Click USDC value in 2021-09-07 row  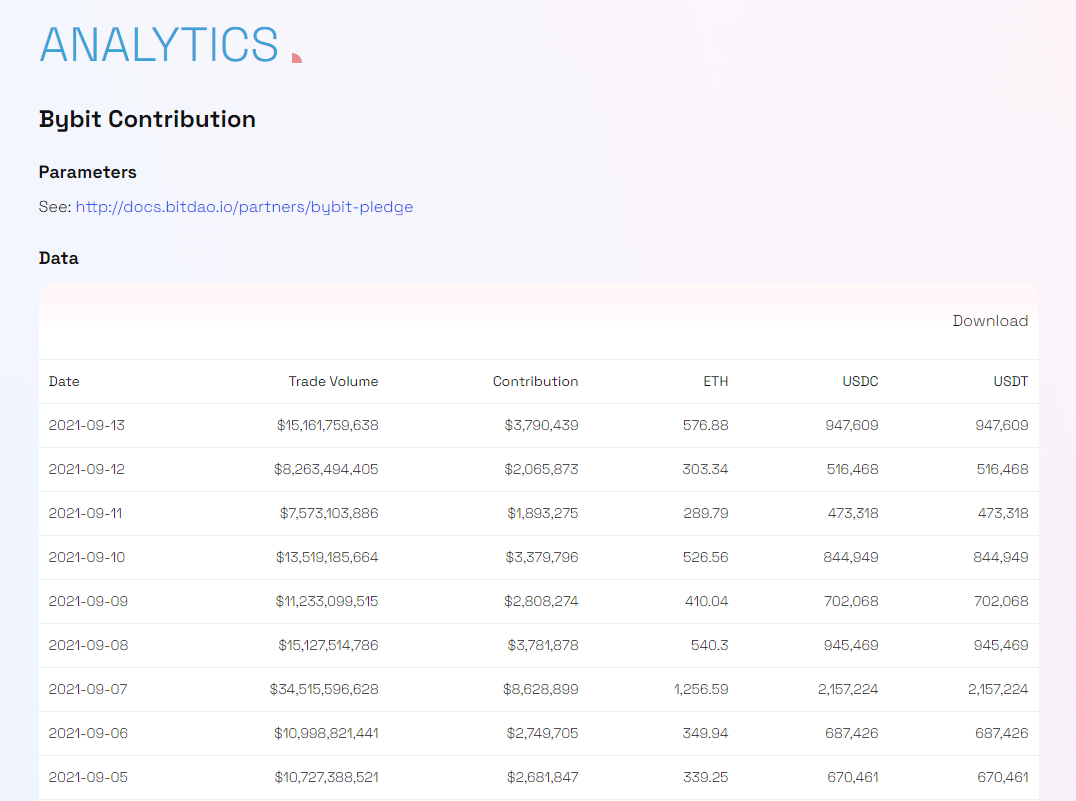848,689
